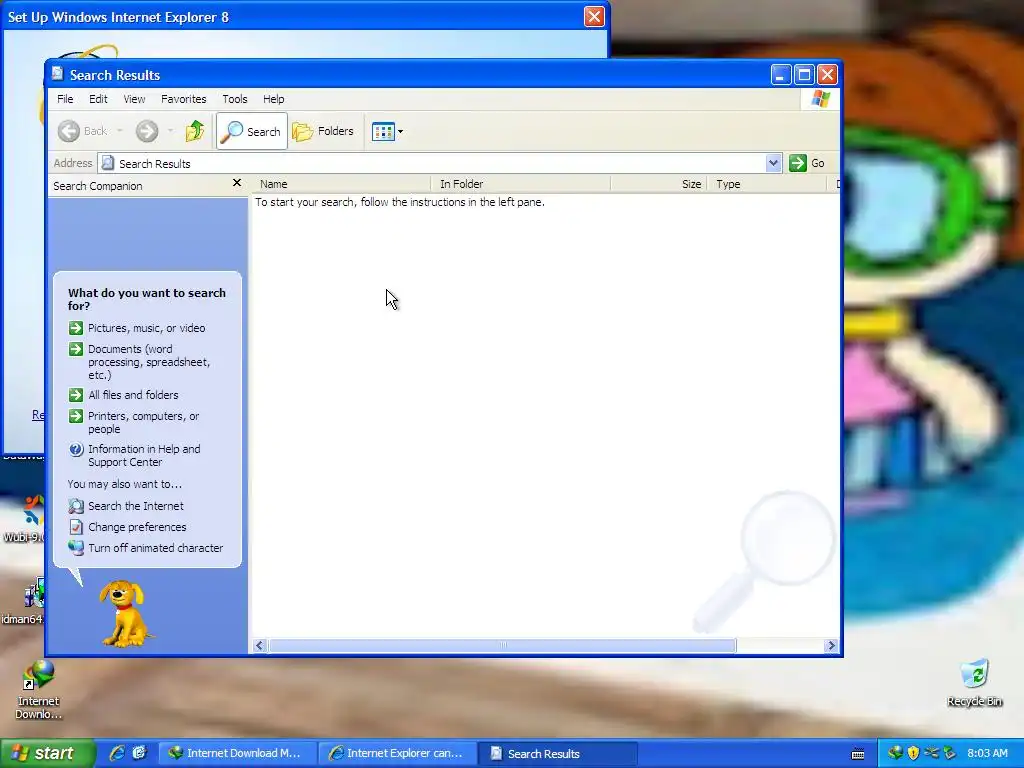Minimize the Search Results window
The height and width of the screenshot is (768, 1024).
tap(780, 74)
